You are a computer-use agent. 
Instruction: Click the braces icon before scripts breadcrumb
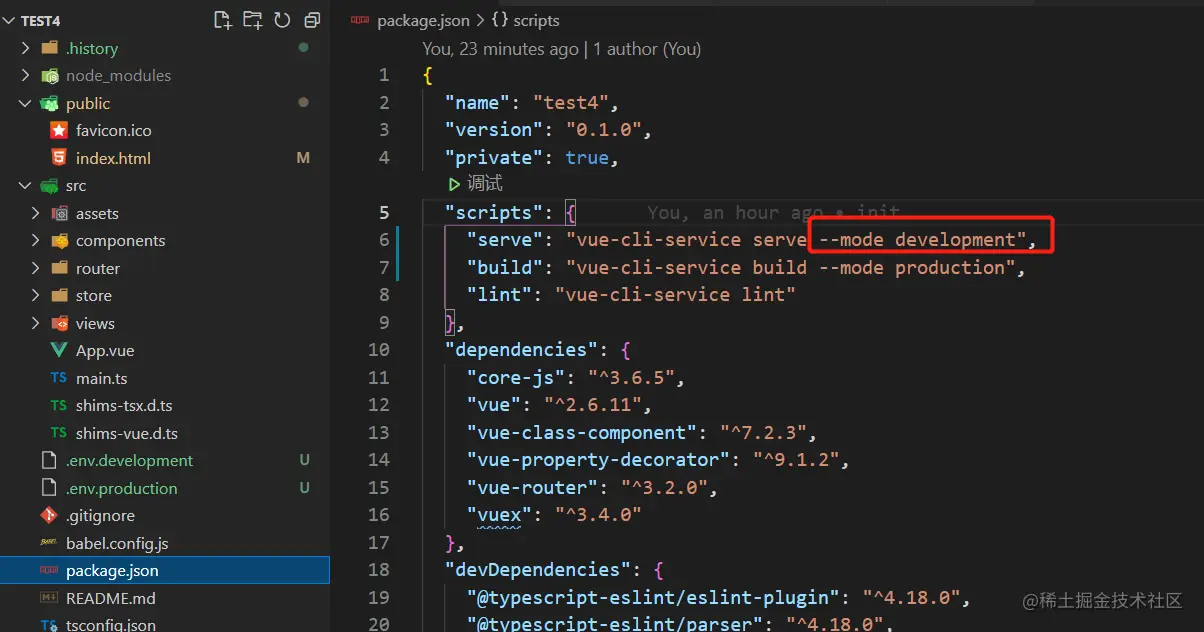(501, 20)
